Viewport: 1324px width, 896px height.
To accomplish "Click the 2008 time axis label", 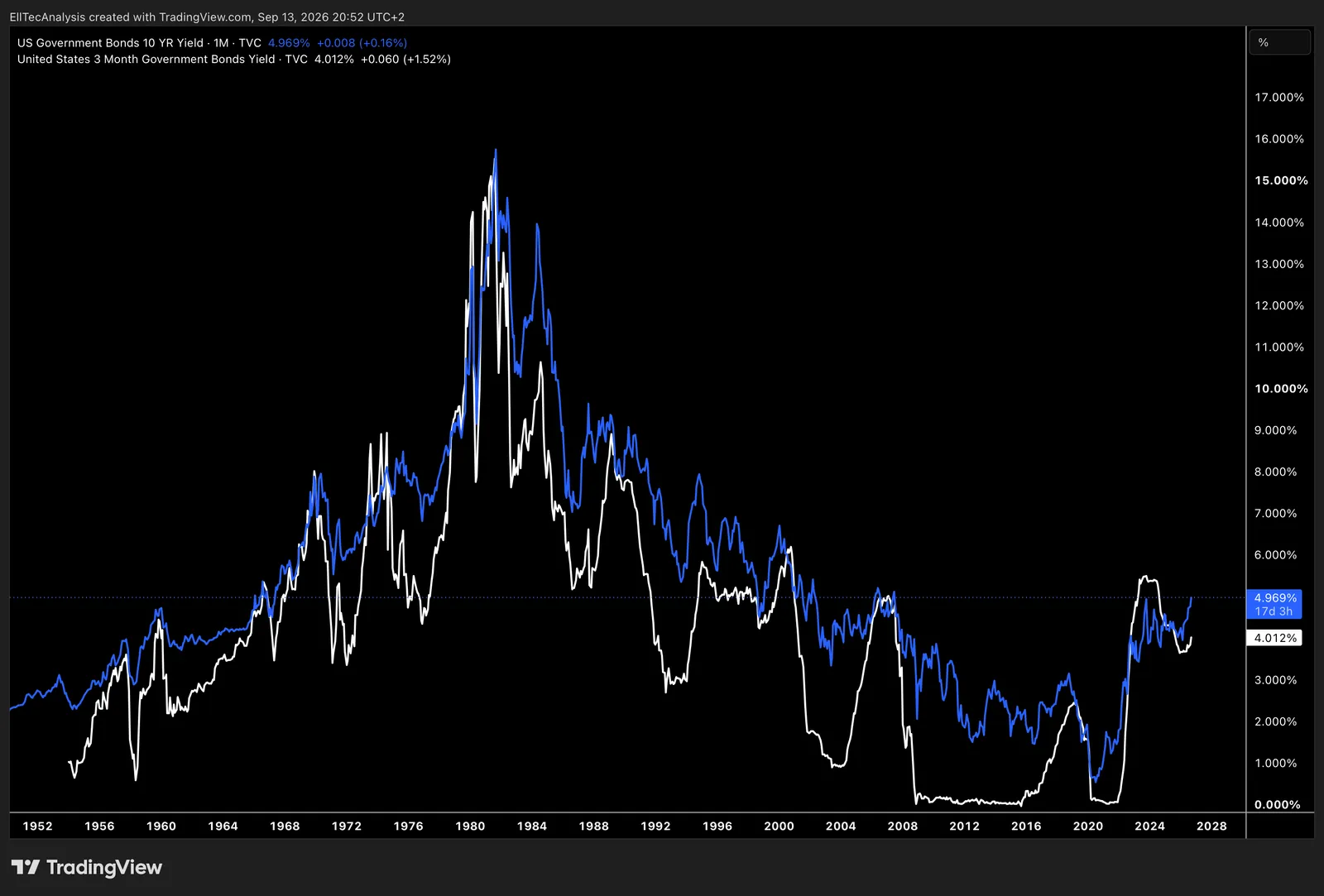I will [903, 827].
